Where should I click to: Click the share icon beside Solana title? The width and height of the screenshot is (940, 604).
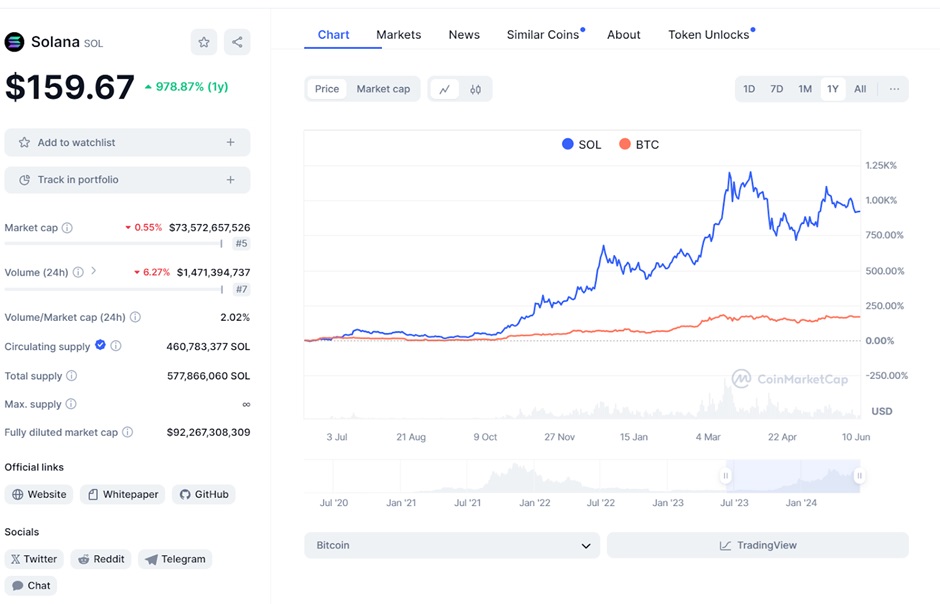pyautogui.click(x=237, y=42)
